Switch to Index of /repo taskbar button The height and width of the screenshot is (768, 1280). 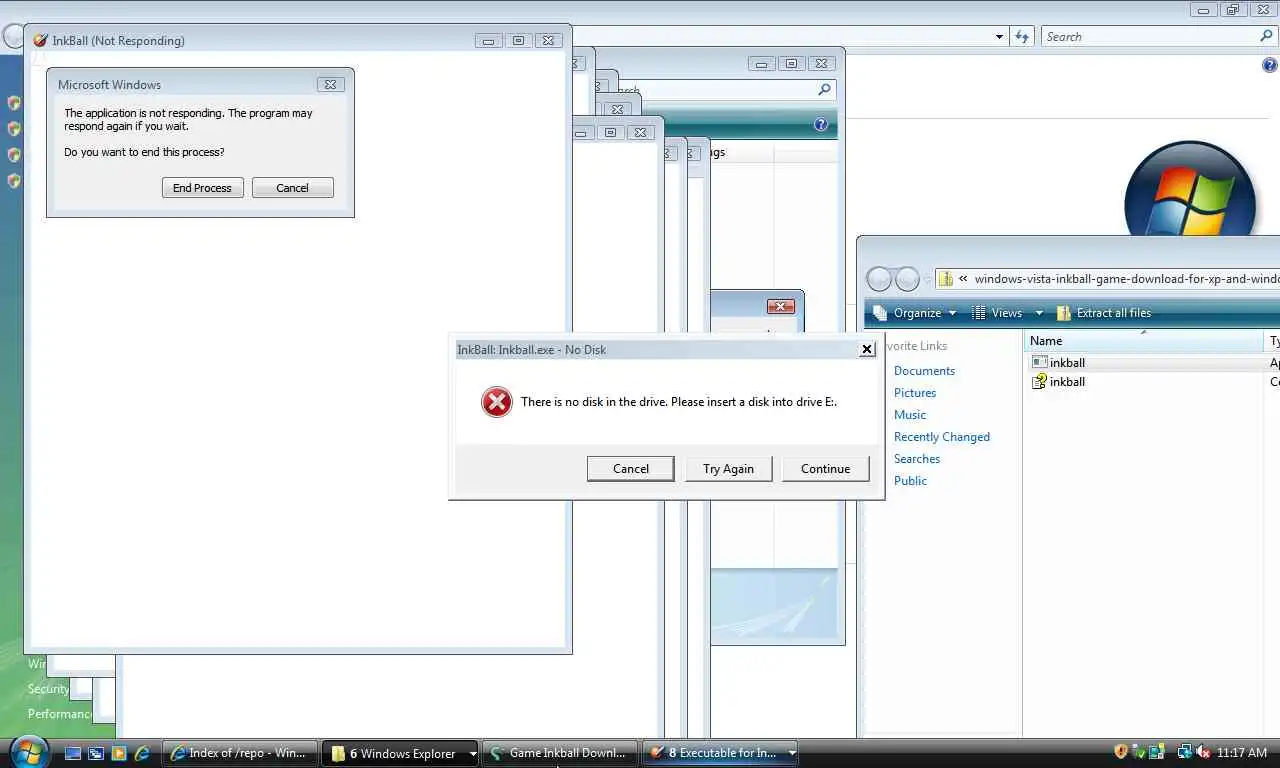(239, 753)
